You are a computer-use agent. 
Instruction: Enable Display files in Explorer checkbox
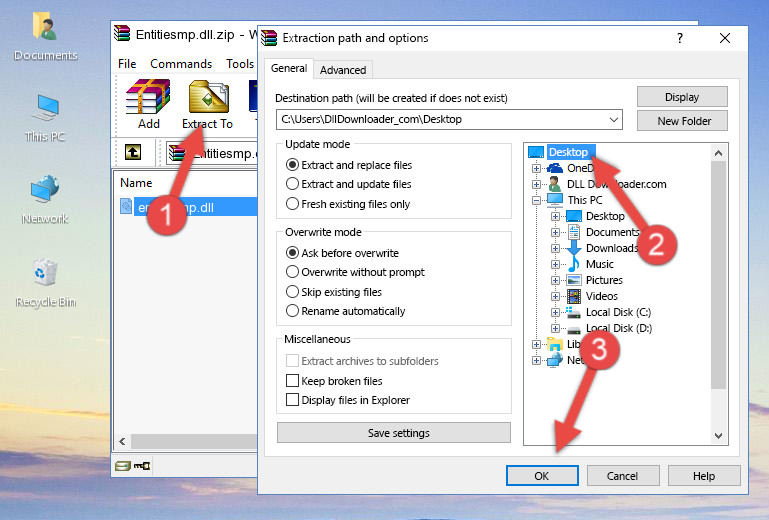[292, 400]
